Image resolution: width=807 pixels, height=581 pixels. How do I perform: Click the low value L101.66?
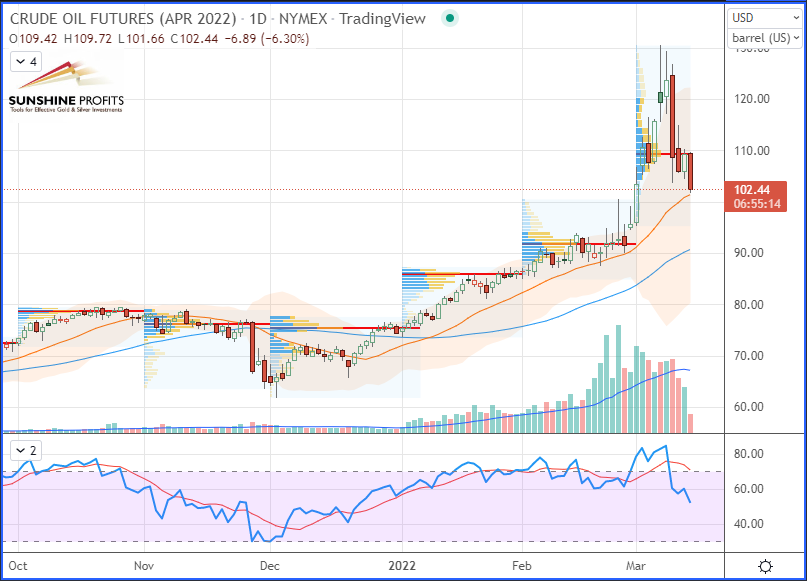pyautogui.click(x=141, y=39)
